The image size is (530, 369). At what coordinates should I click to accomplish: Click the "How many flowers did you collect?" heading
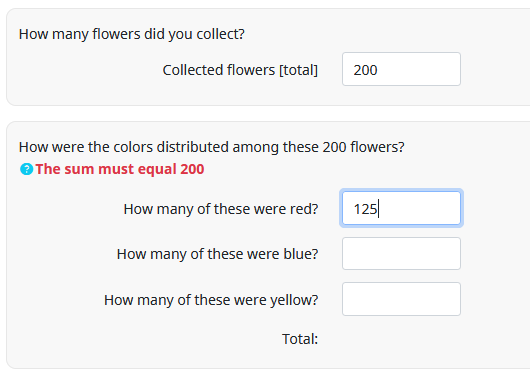[132, 34]
